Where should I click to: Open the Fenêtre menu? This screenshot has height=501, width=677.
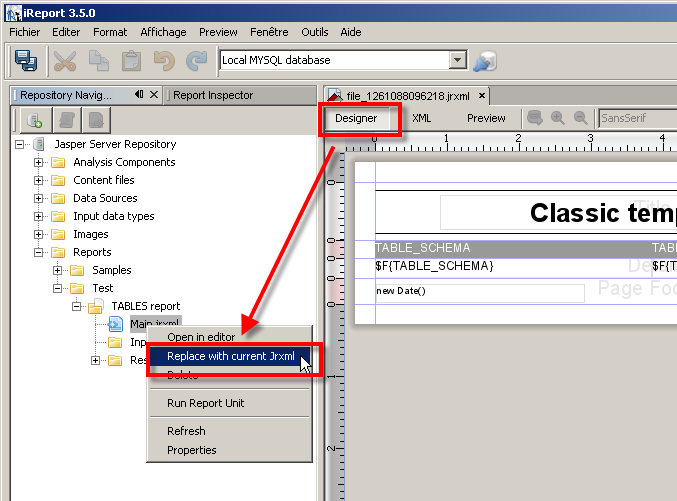click(269, 32)
